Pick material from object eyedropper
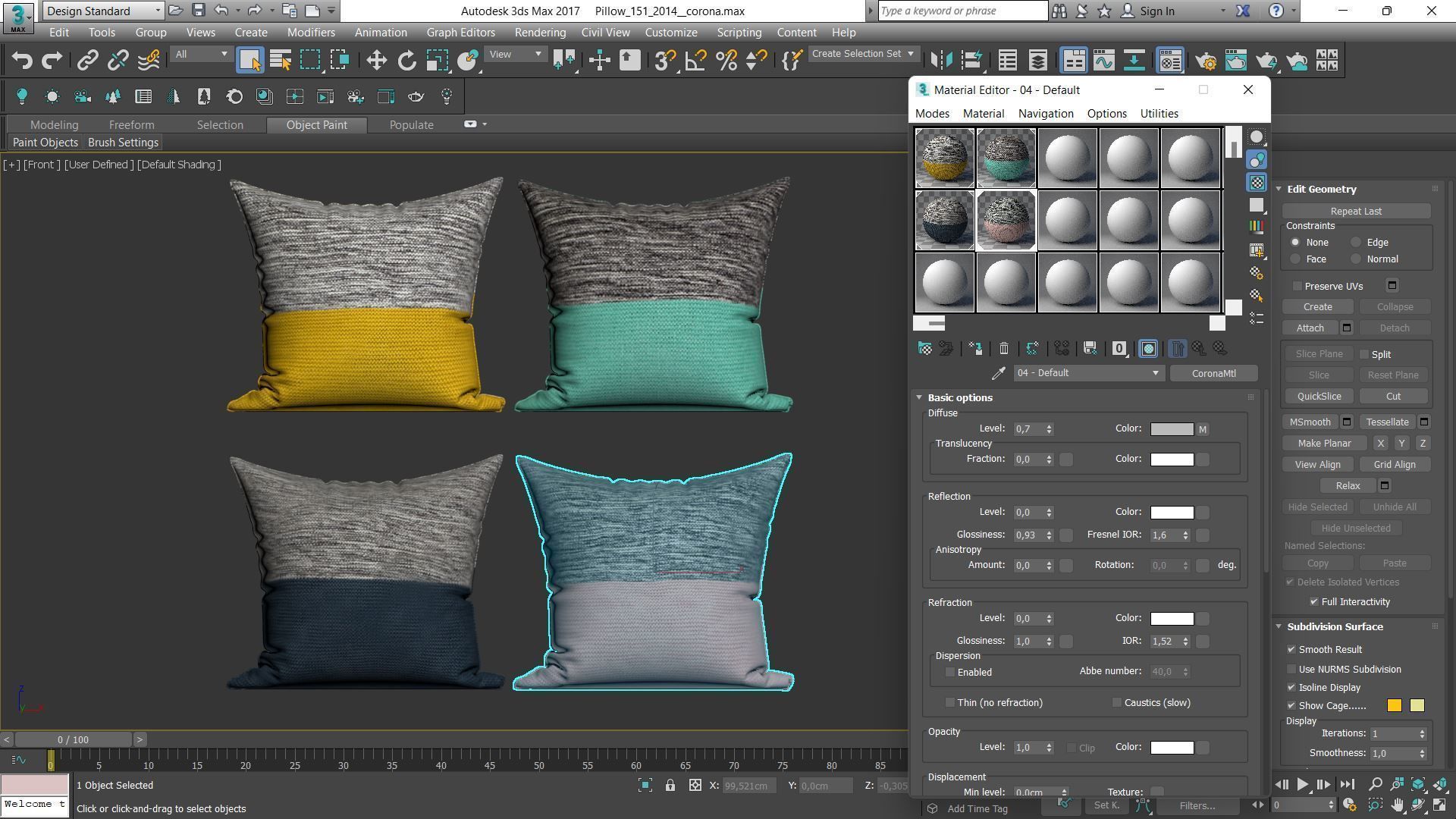This screenshot has width=1456, height=819. click(998, 373)
